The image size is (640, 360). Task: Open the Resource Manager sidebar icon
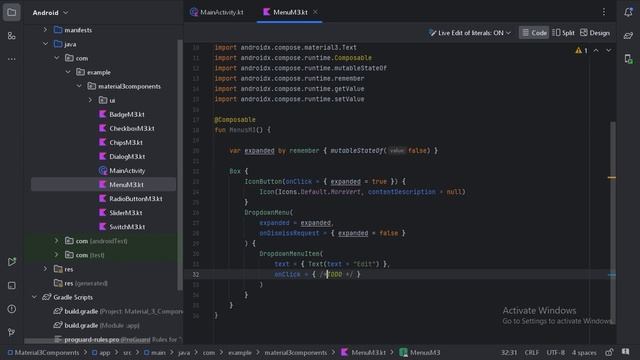[x=11, y=36]
